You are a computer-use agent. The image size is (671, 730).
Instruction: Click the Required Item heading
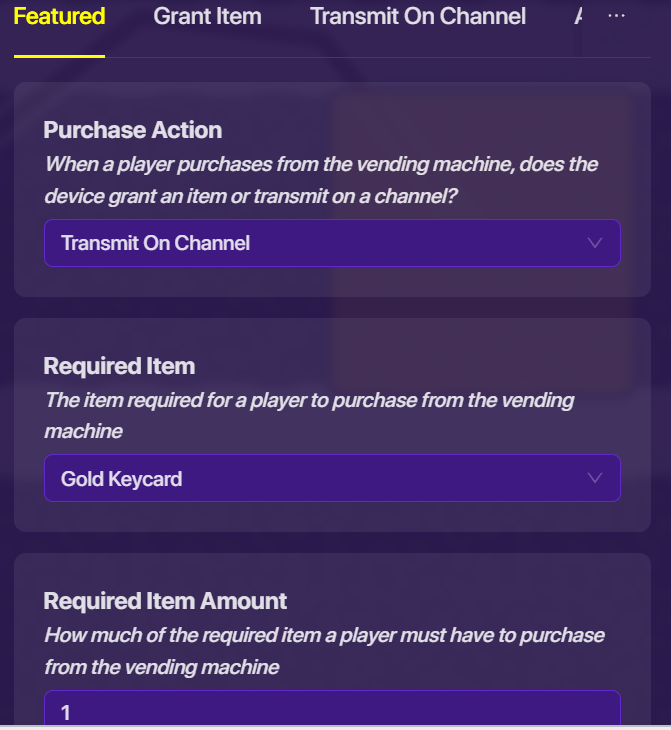click(x=119, y=366)
